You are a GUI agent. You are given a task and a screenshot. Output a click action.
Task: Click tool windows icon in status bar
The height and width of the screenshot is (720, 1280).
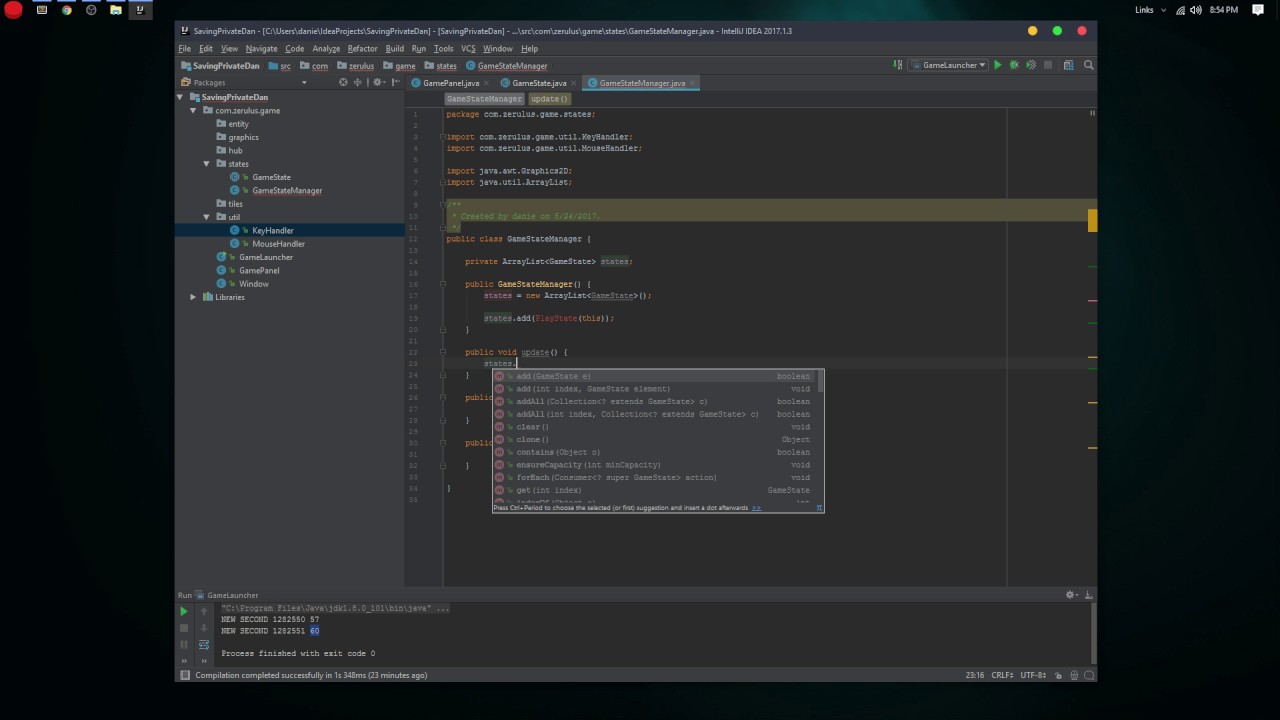[x=184, y=675]
